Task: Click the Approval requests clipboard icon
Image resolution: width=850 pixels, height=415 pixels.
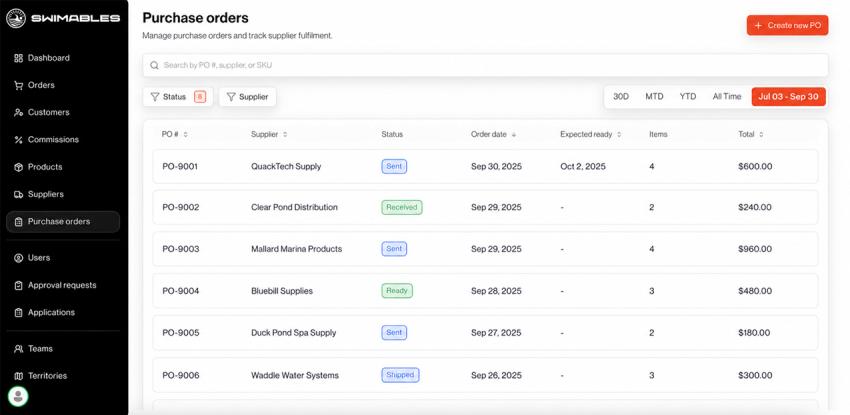Action: (x=18, y=285)
